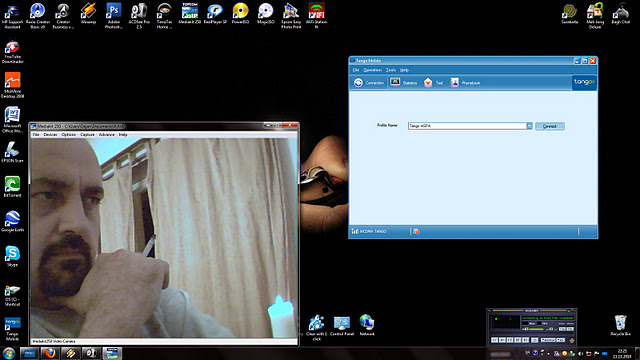Open the Capture menu in the Mediakit 250 window
The width and height of the screenshot is (640, 360).
coord(87,135)
